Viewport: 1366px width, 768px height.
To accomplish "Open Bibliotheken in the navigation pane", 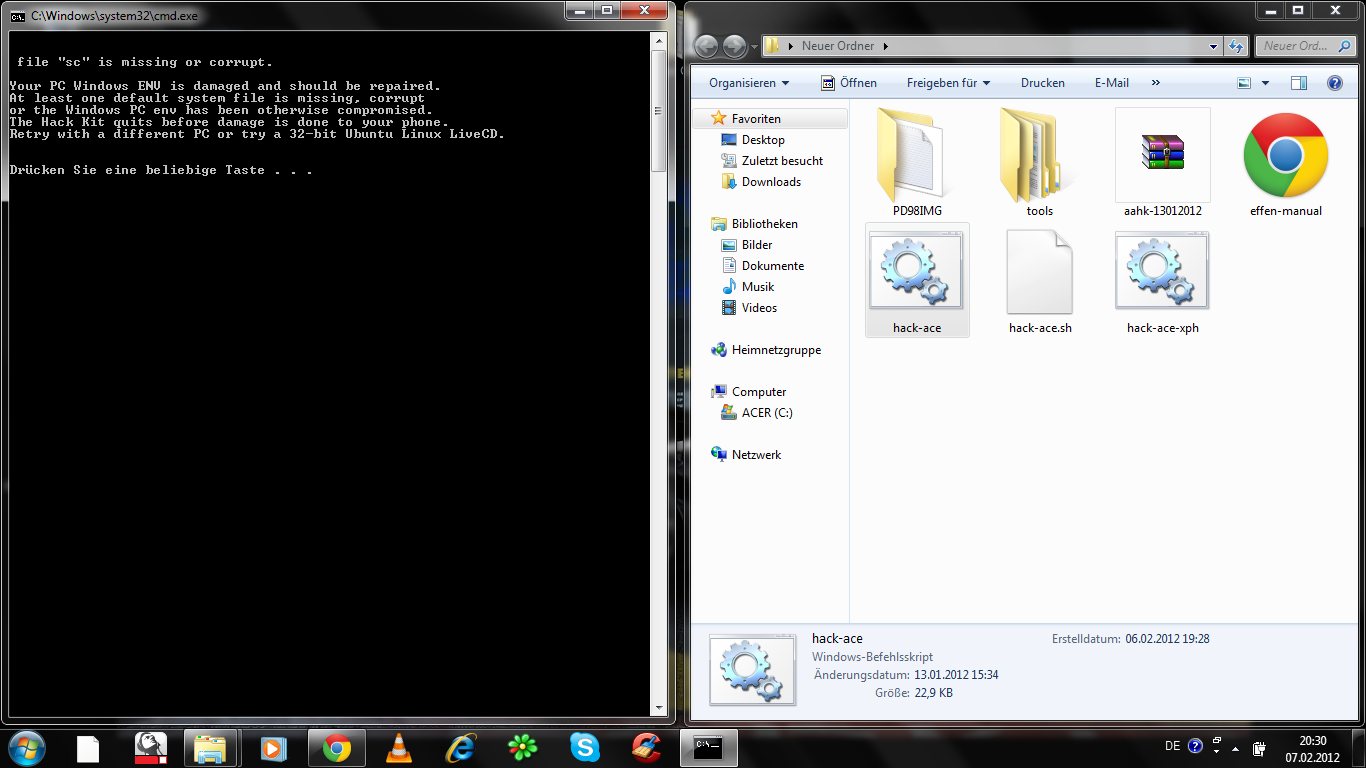I will [x=764, y=224].
